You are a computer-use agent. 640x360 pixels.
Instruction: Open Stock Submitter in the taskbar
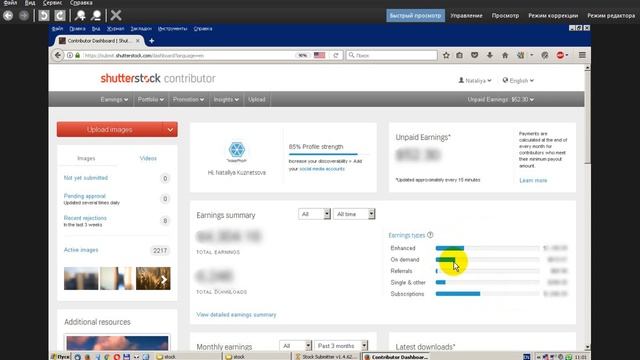(x=327, y=357)
